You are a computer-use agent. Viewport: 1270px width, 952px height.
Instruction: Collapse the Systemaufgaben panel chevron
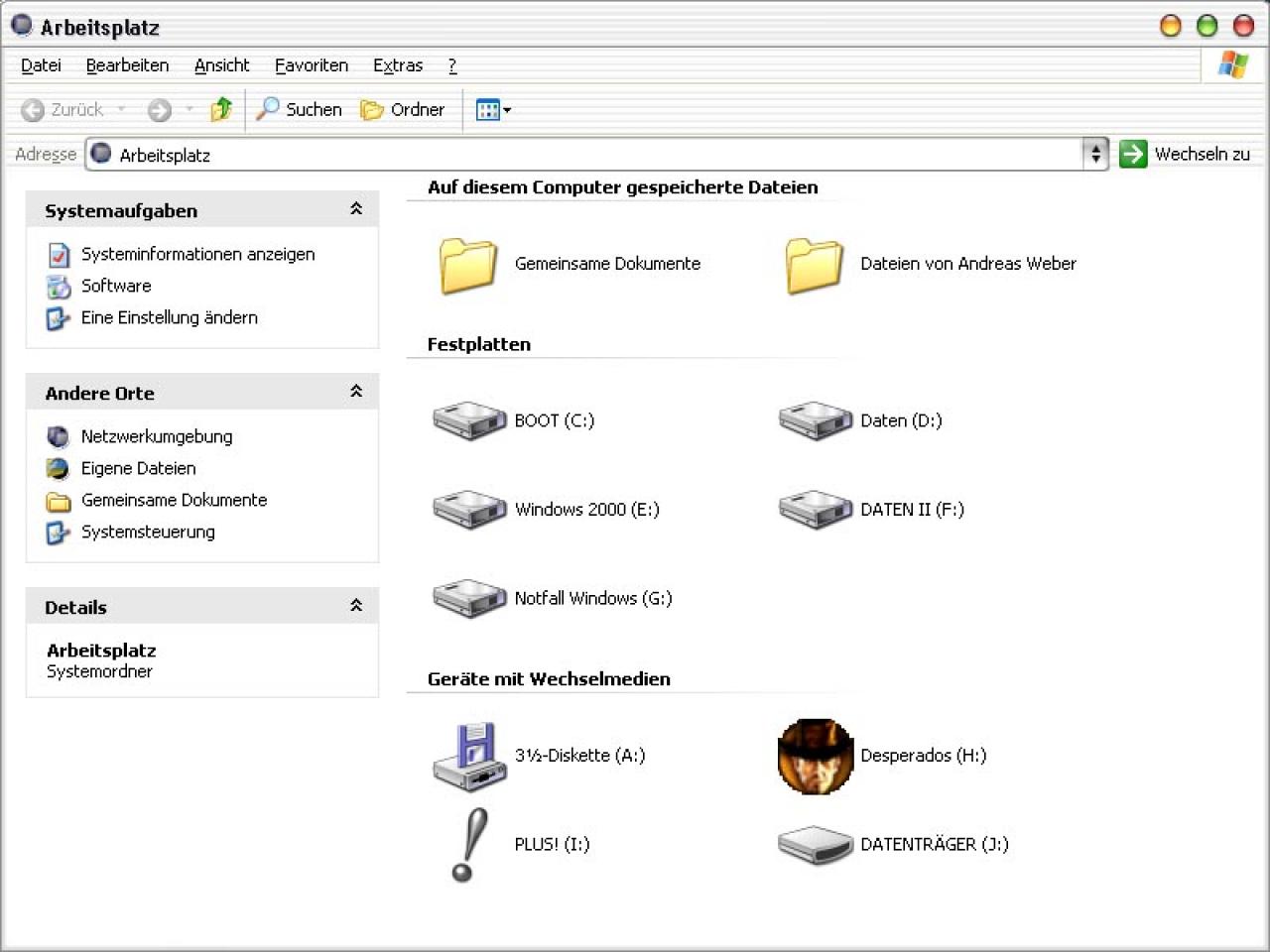[356, 209]
